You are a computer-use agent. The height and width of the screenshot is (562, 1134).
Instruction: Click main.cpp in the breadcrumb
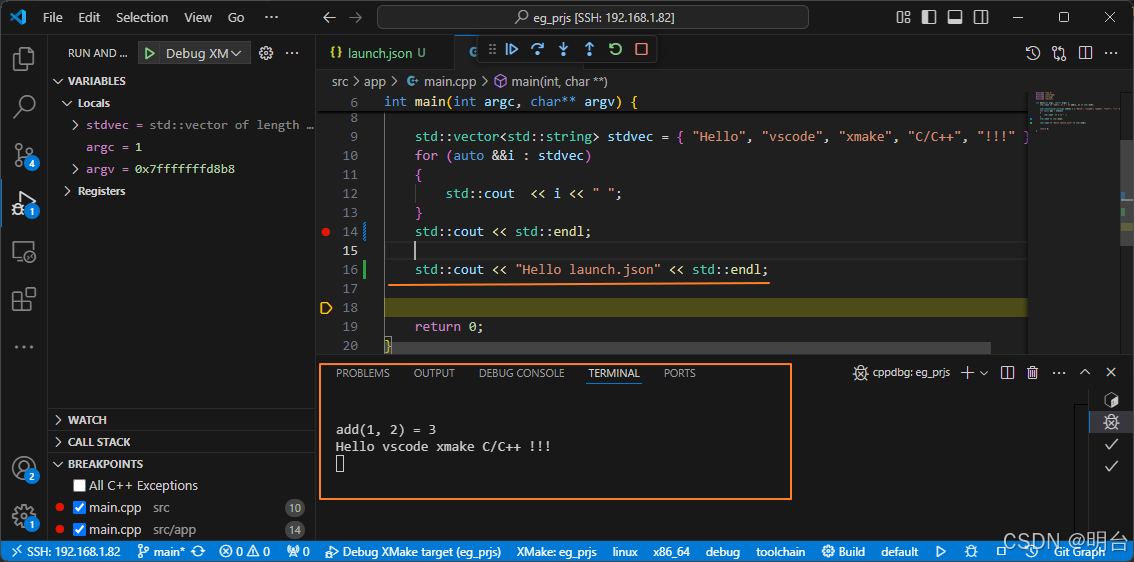pos(441,82)
